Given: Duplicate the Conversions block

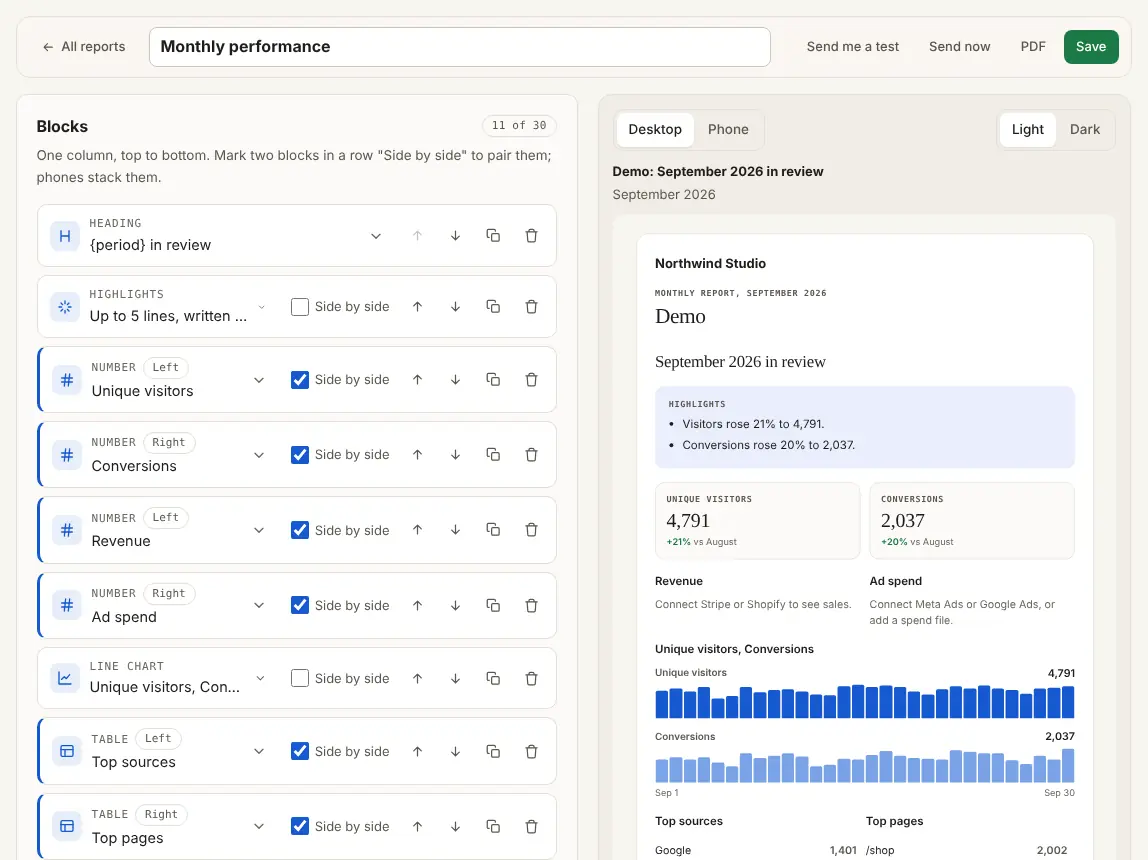Looking at the screenshot, I should click(x=493, y=455).
